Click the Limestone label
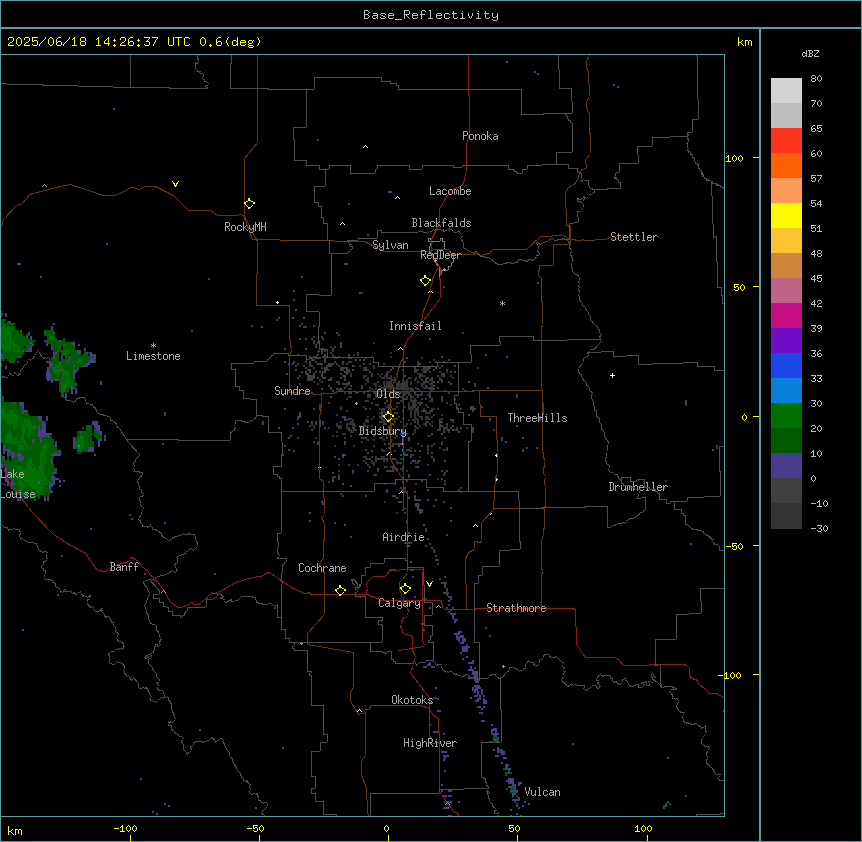This screenshot has width=862, height=842. coord(153,356)
